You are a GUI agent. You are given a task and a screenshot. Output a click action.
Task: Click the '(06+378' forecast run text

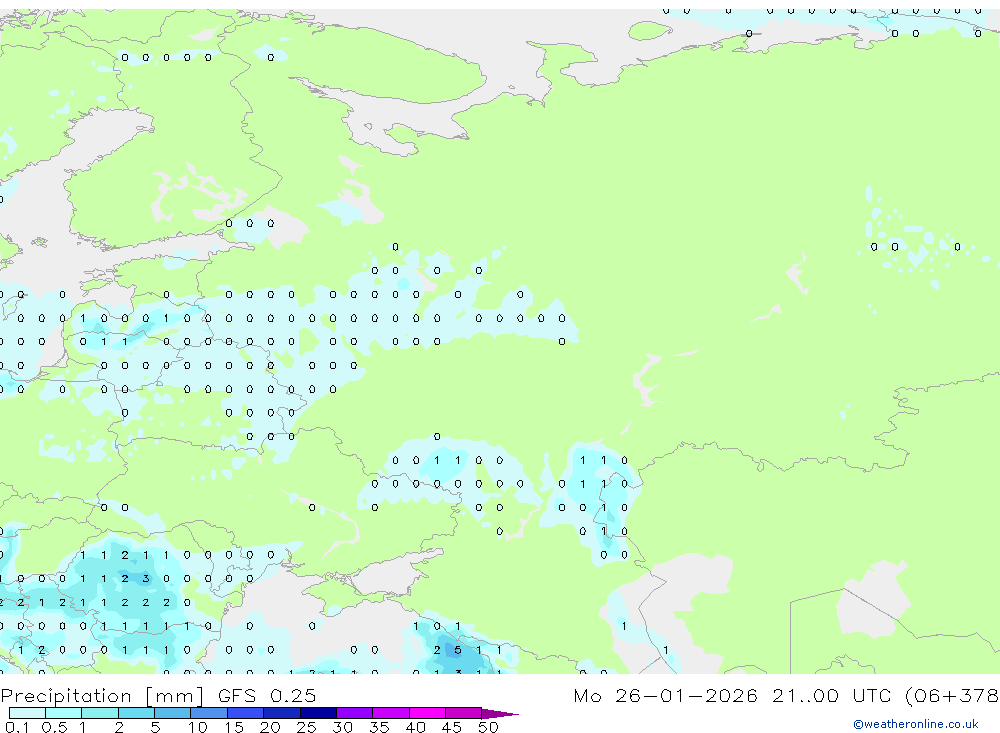[x=952, y=696]
